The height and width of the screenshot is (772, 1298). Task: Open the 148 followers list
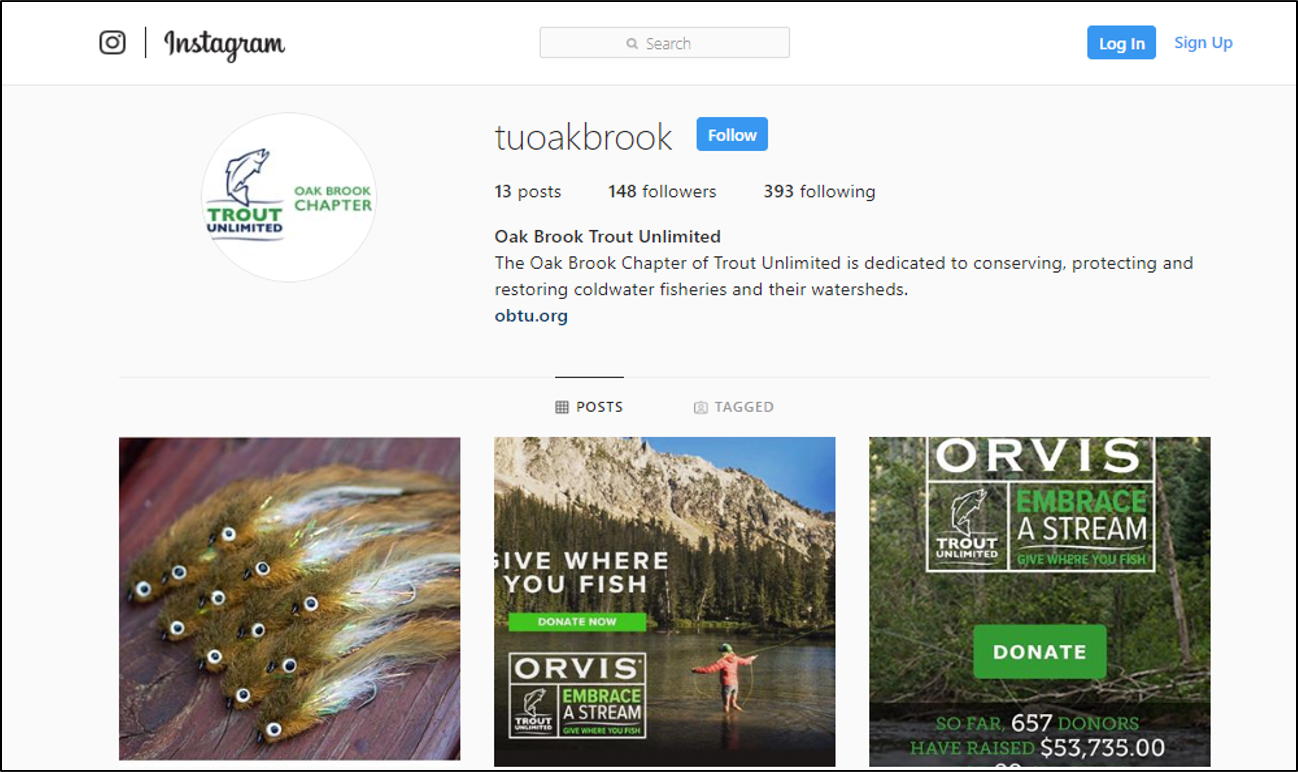point(662,191)
